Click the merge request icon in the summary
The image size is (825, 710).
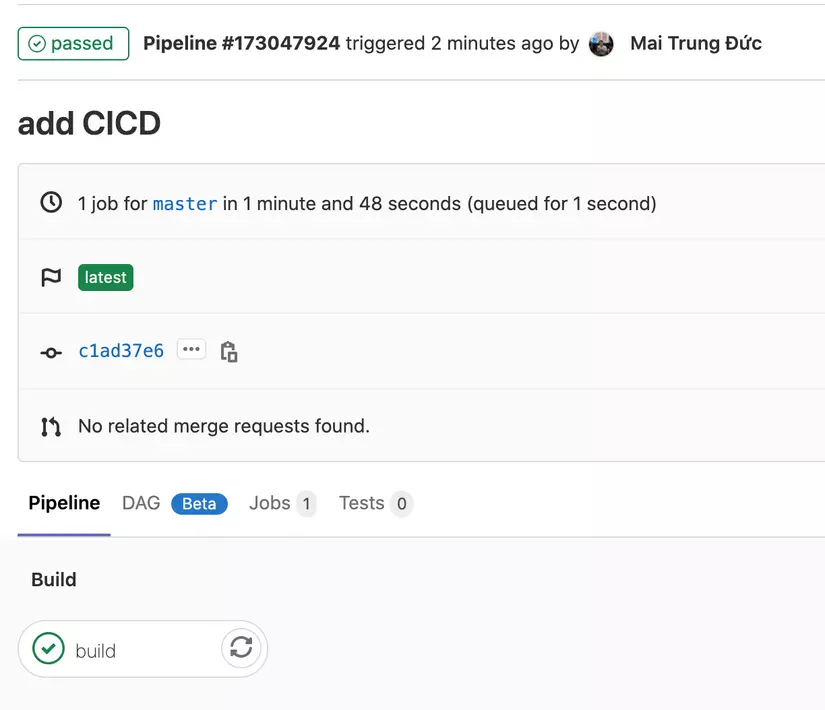tap(51, 425)
